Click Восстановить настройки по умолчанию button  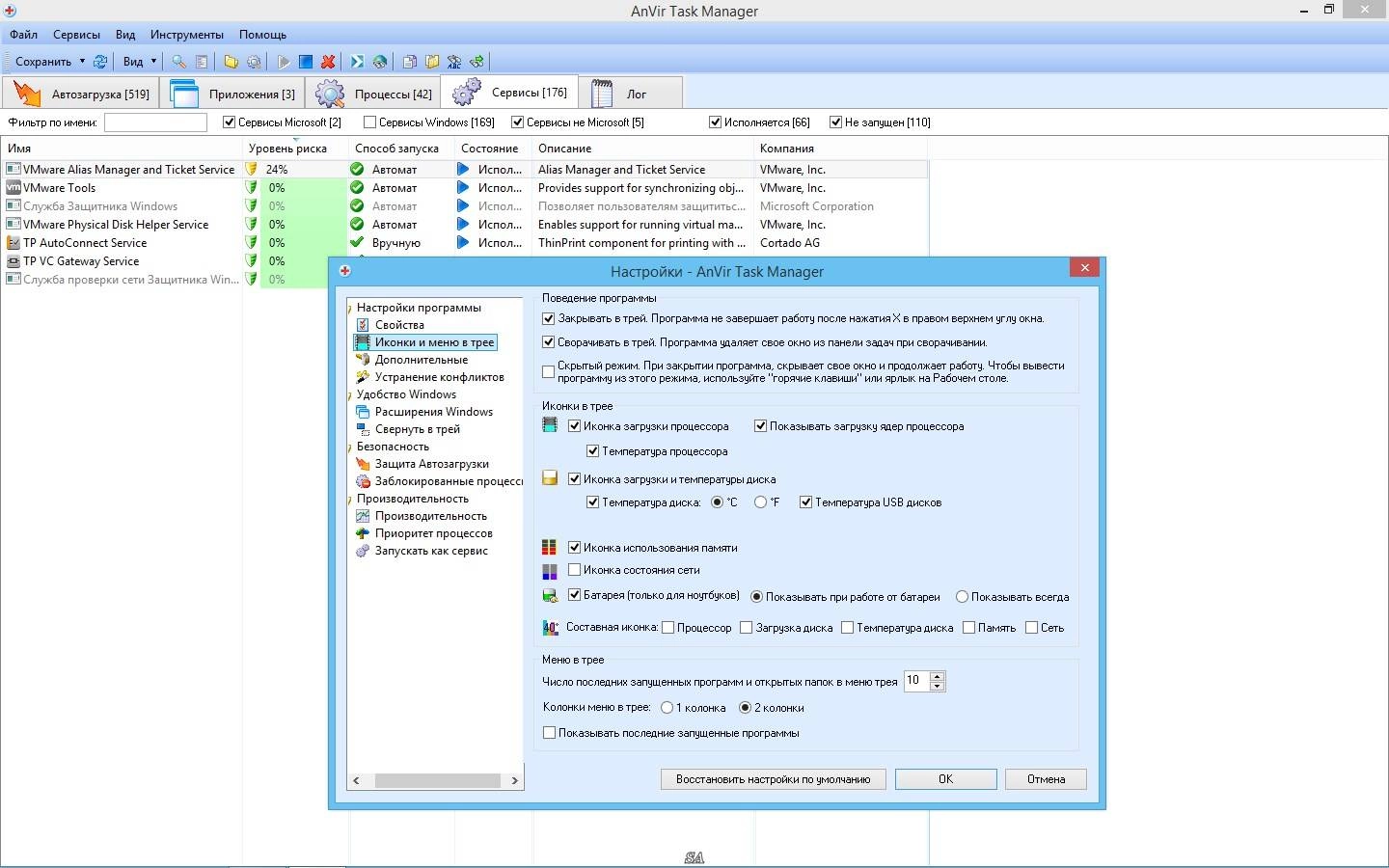[x=774, y=779]
